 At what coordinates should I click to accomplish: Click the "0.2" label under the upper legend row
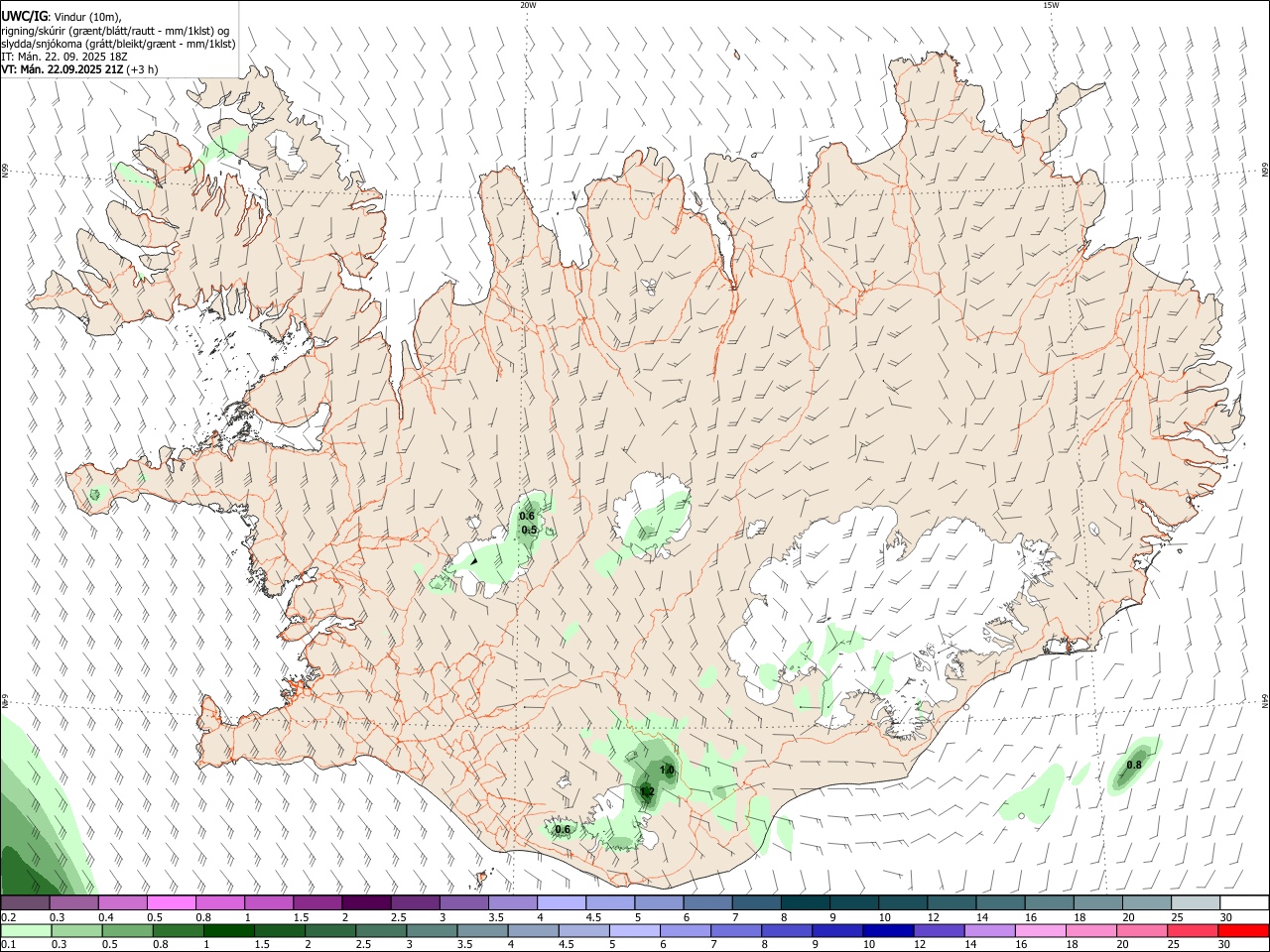[x=8, y=917]
